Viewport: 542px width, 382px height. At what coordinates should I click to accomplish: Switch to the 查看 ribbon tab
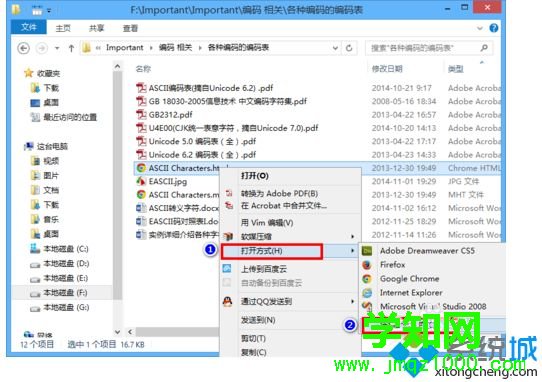point(130,28)
